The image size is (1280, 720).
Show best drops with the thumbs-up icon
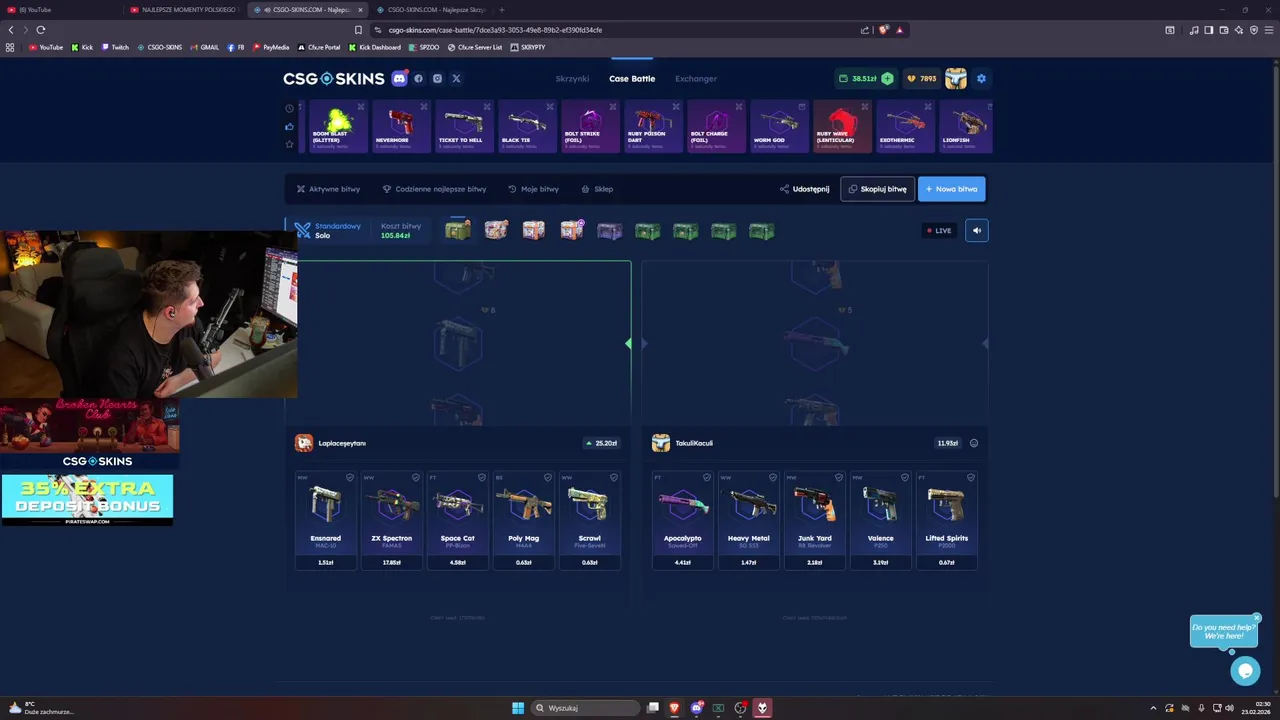(x=290, y=126)
